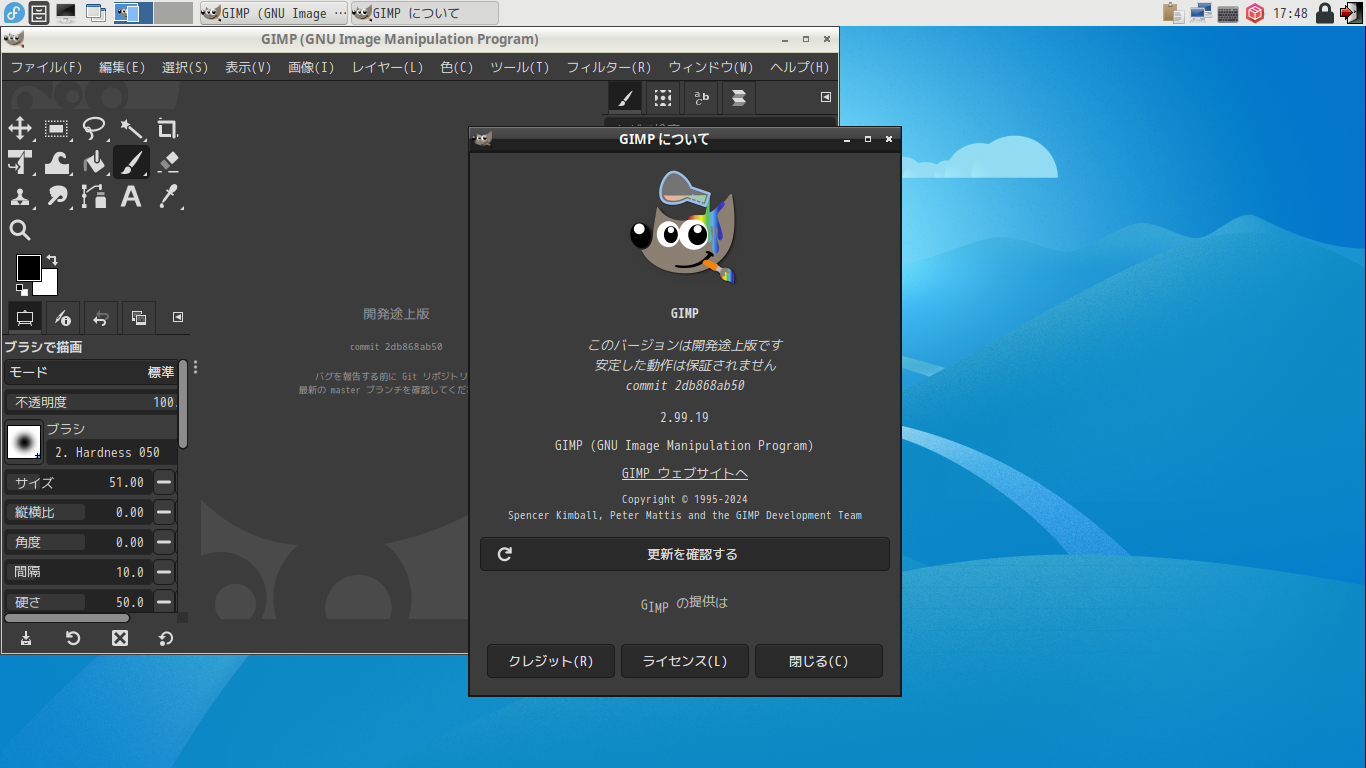Activate the Fuzzy Select magic wand tool
Screen dimensions: 1366x768
(131, 128)
